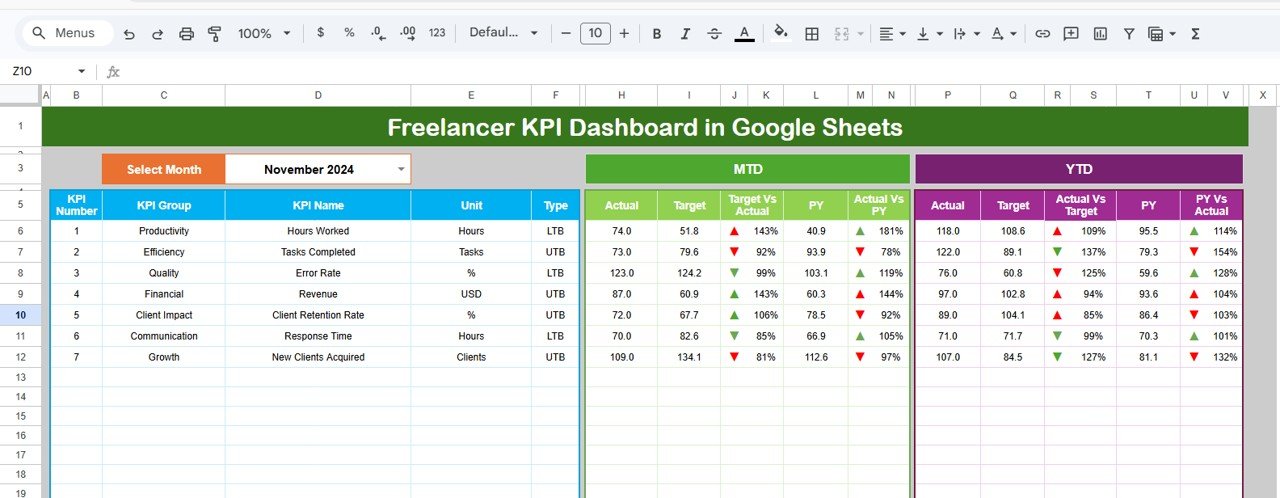Select row 10 header
Viewport: 1280px width, 498px height.
tap(20, 314)
